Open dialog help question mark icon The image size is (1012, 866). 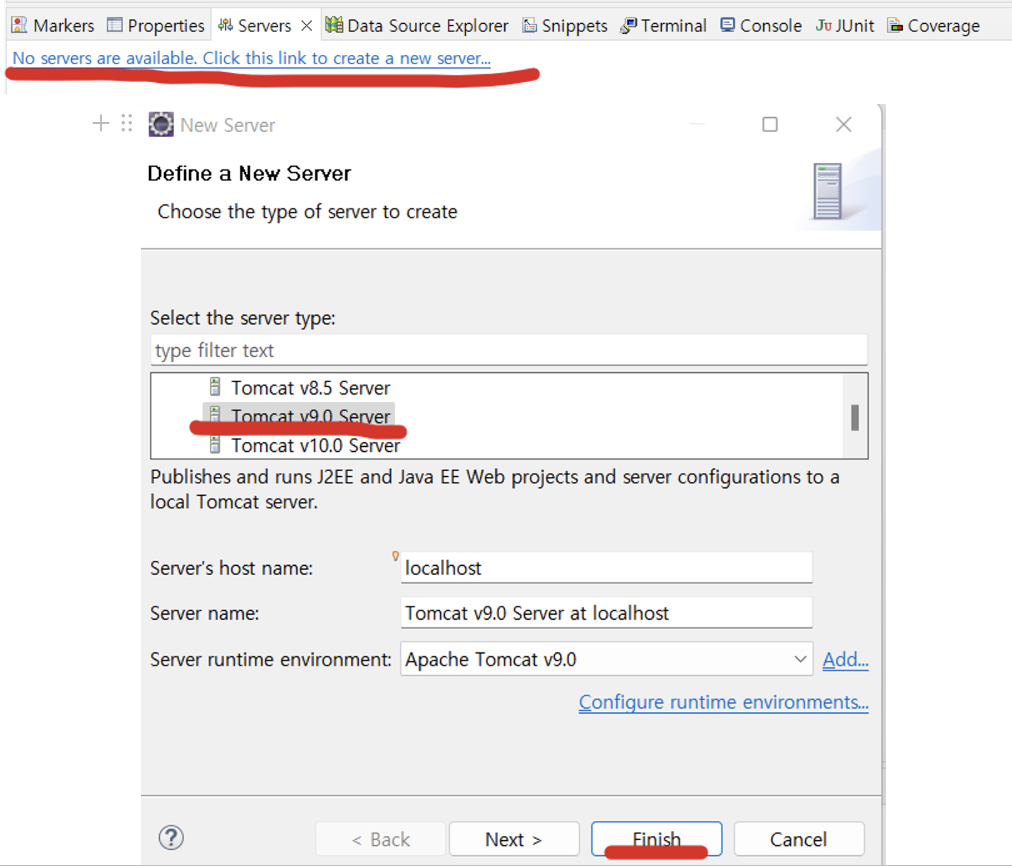(171, 838)
